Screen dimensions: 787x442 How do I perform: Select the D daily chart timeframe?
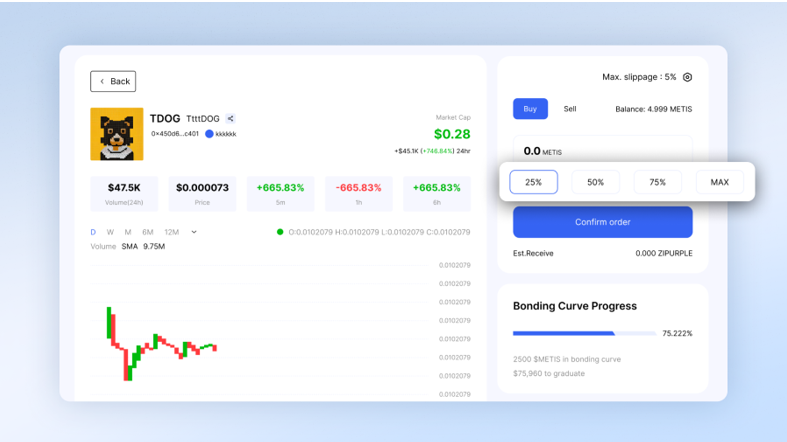pos(94,232)
